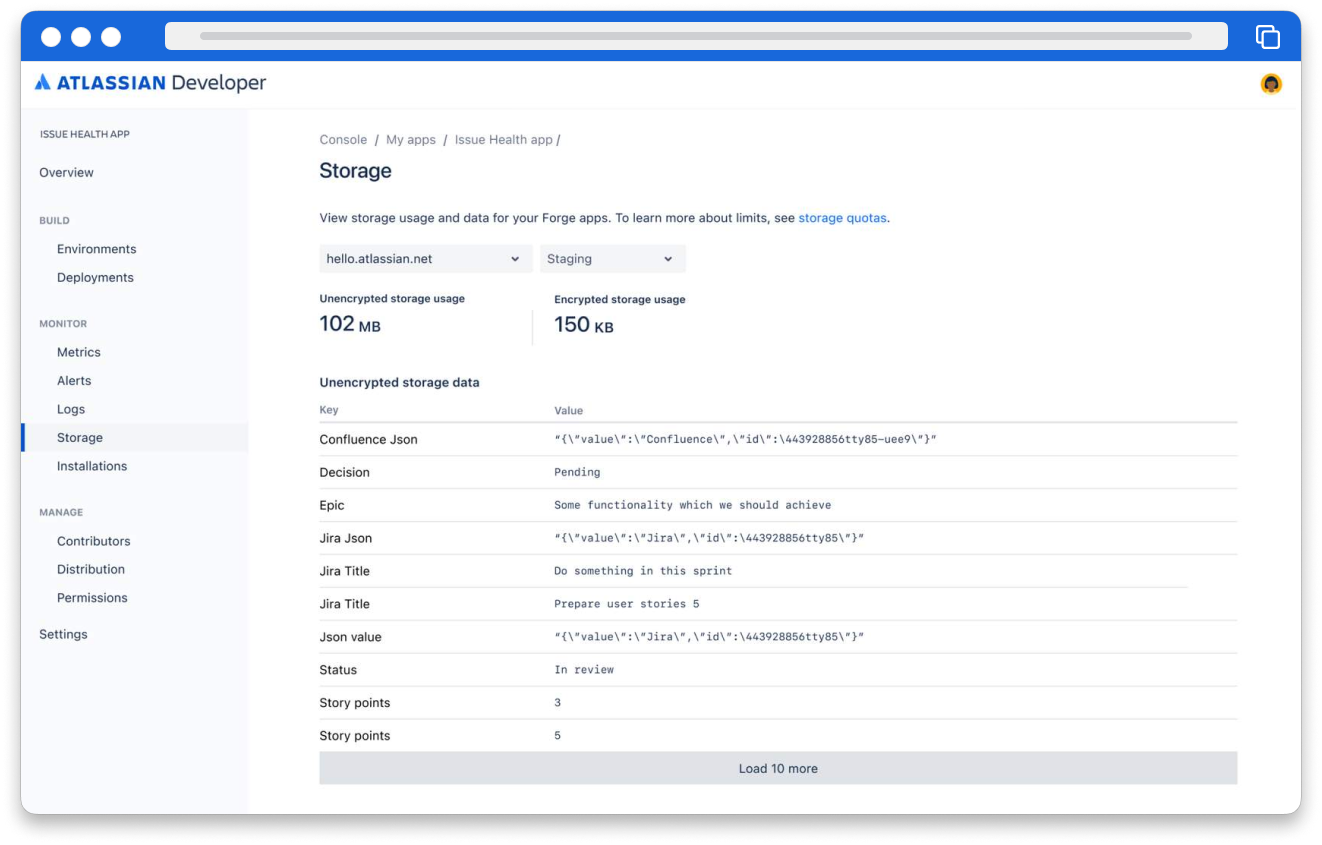Open Distribution under Manage
This screenshot has width=1322, height=845.
[x=91, y=569]
